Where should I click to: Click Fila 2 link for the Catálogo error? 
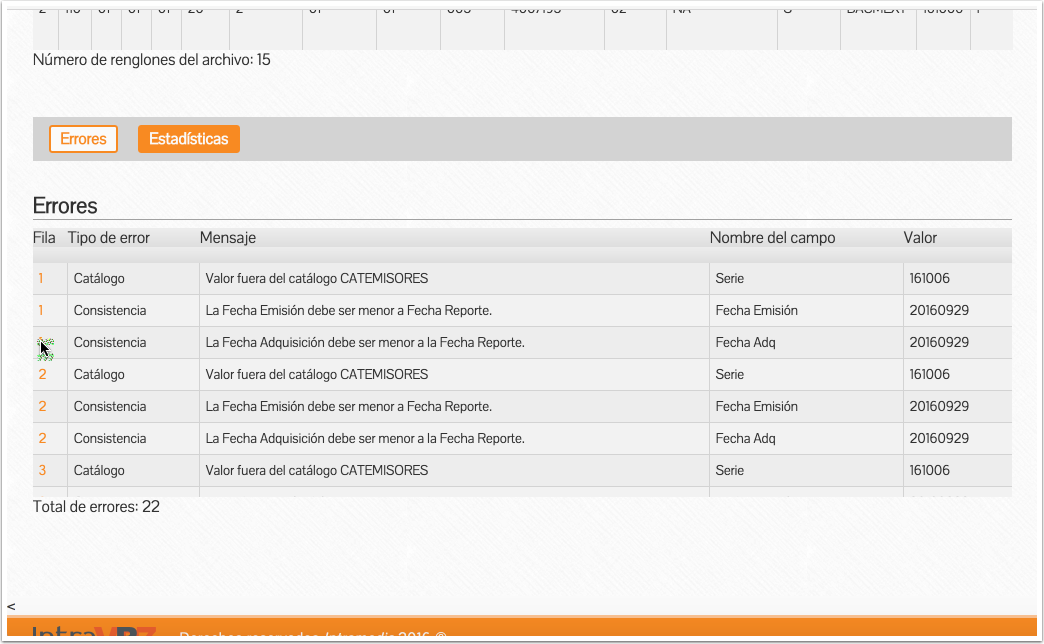[42, 375]
